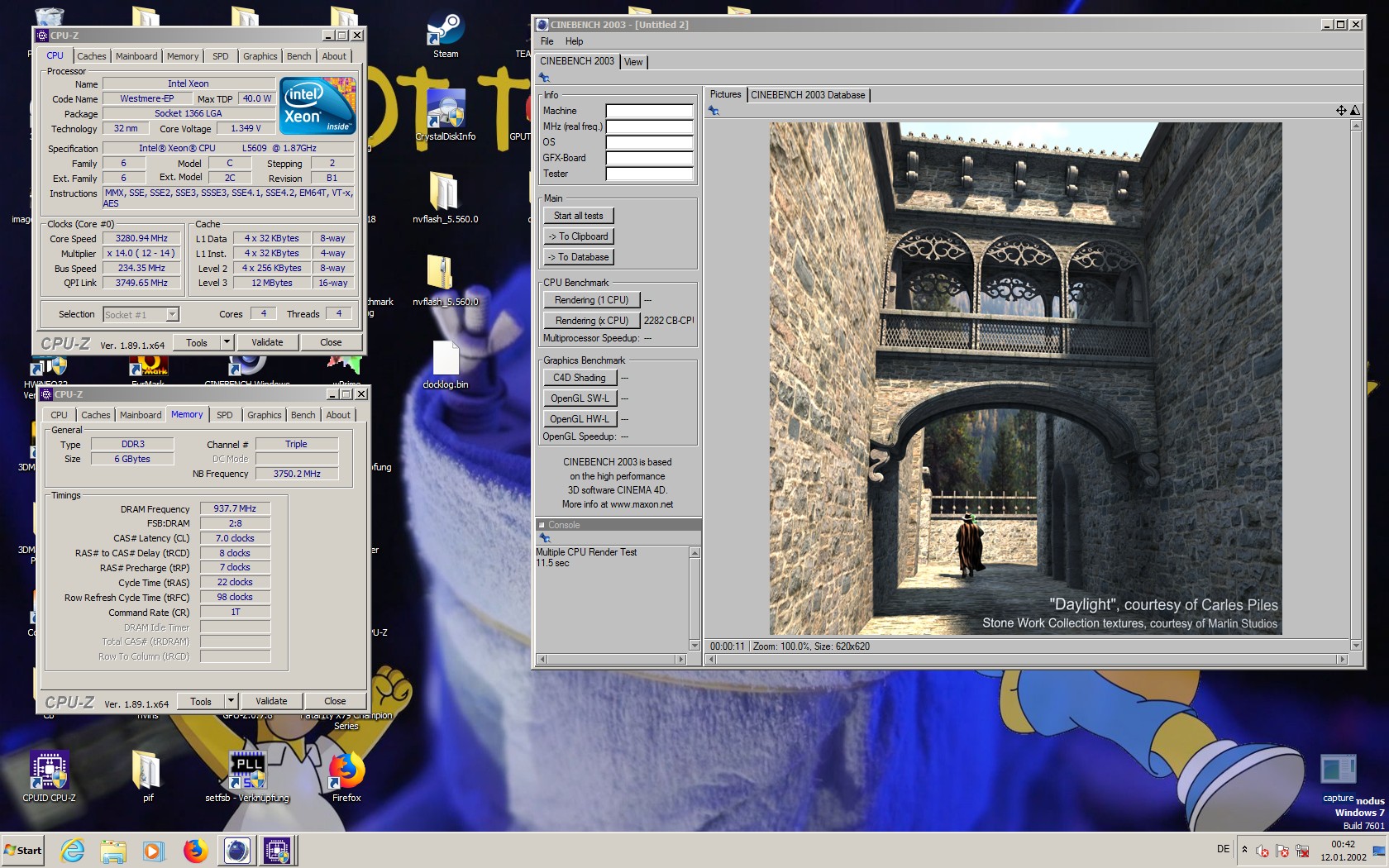Click Validate in the upper CPU-Z window

[267, 342]
